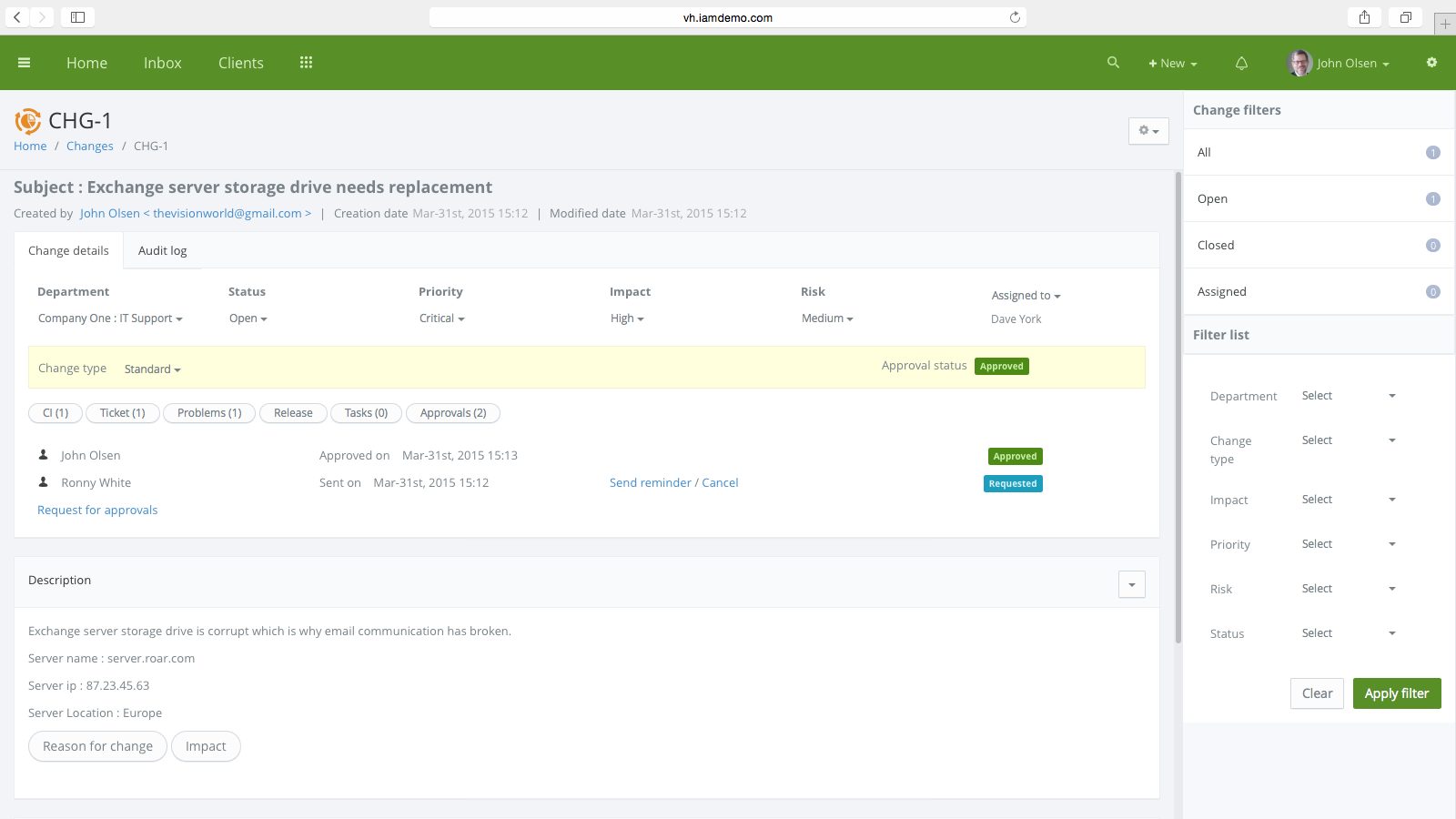Click the Open filter count badge
The image size is (1456, 819).
1432,199
